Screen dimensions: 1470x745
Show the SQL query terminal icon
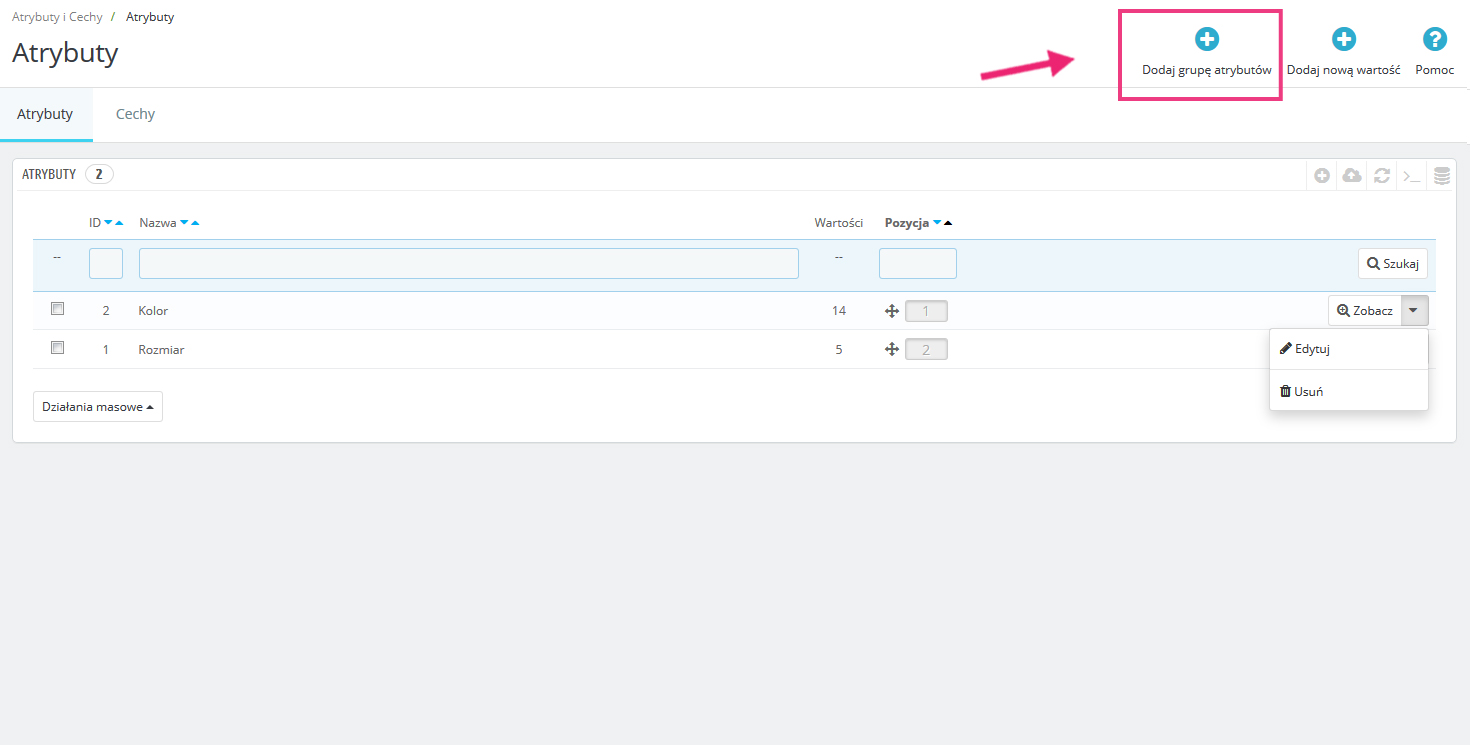pyautogui.click(x=1411, y=176)
